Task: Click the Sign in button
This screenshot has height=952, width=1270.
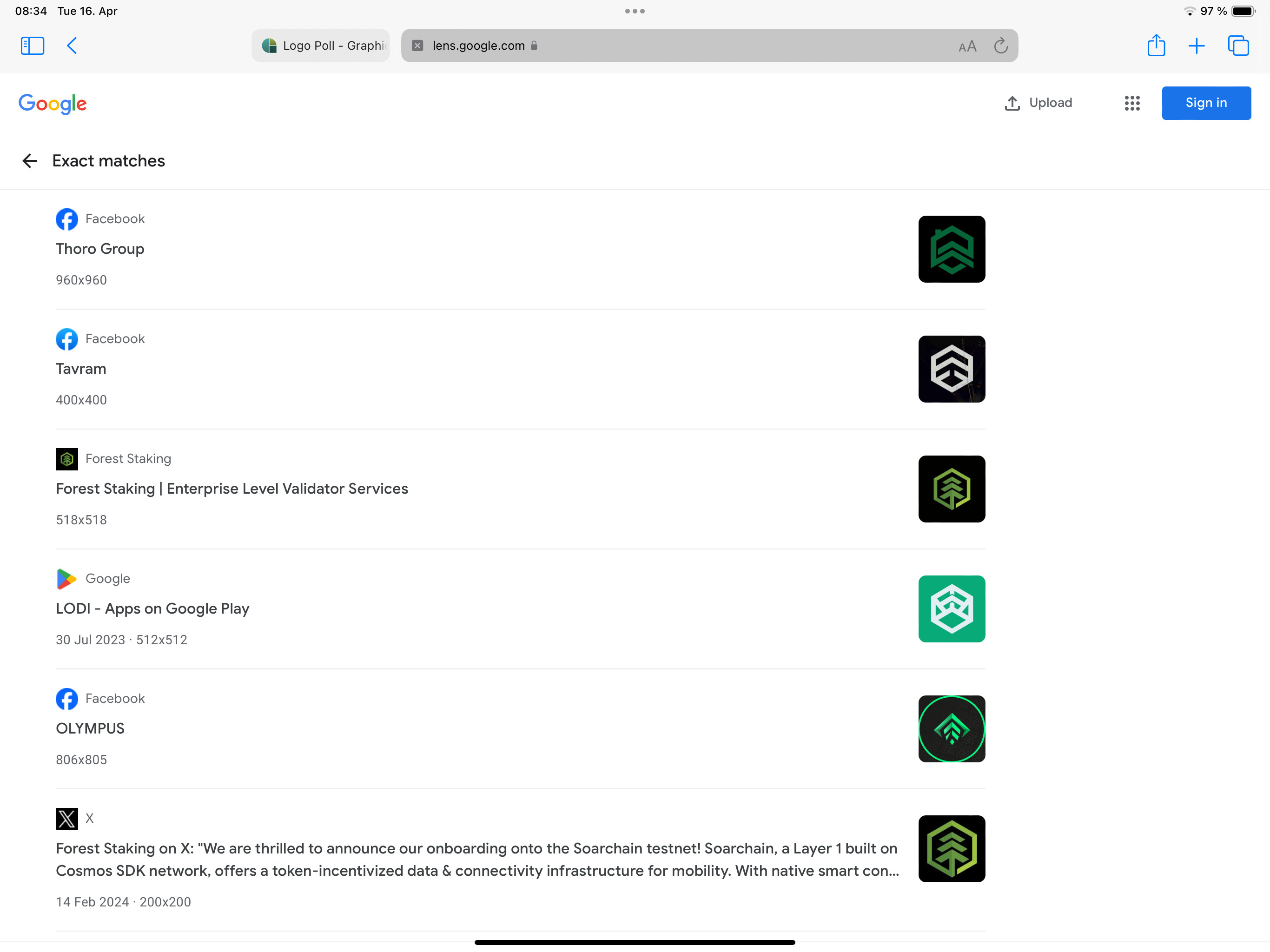Action: 1206,103
